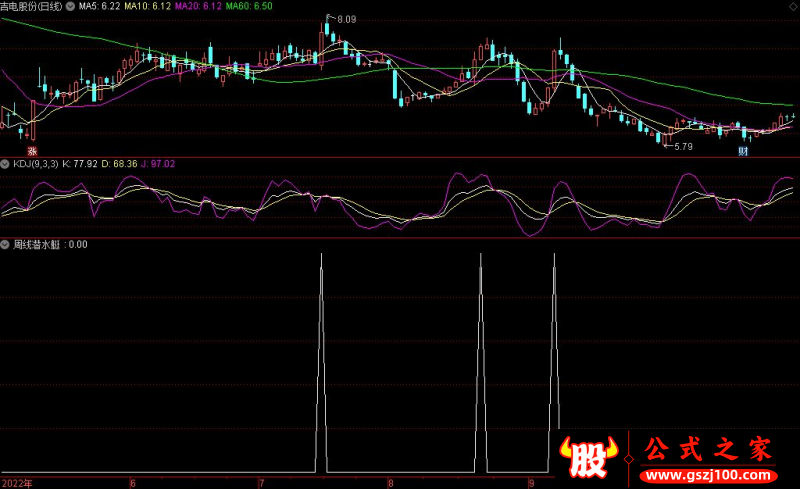Open the 周线潜水艇 indicator dropdown arrow

coord(5,244)
